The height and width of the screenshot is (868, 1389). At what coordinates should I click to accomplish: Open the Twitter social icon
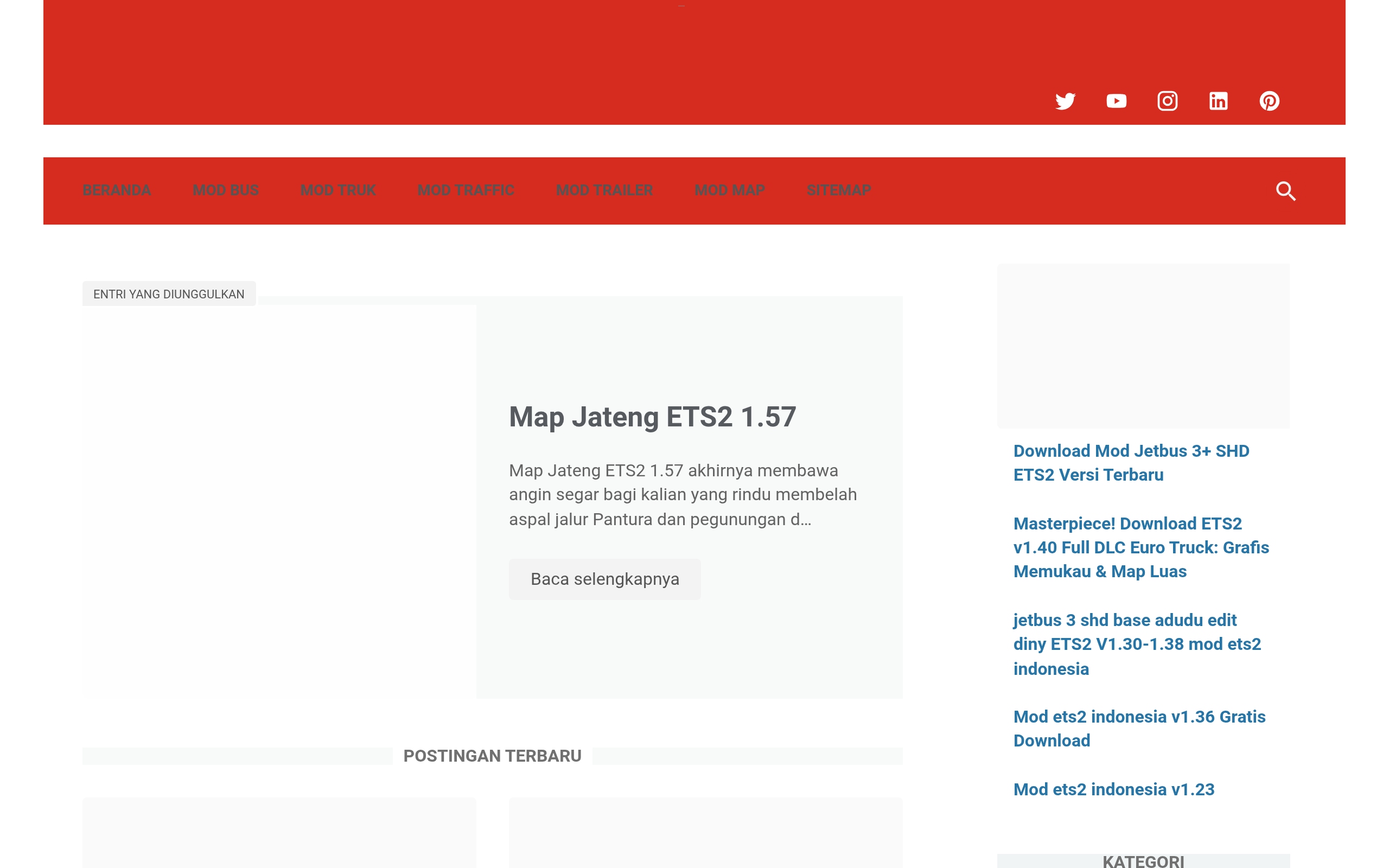tap(1065, 101)
